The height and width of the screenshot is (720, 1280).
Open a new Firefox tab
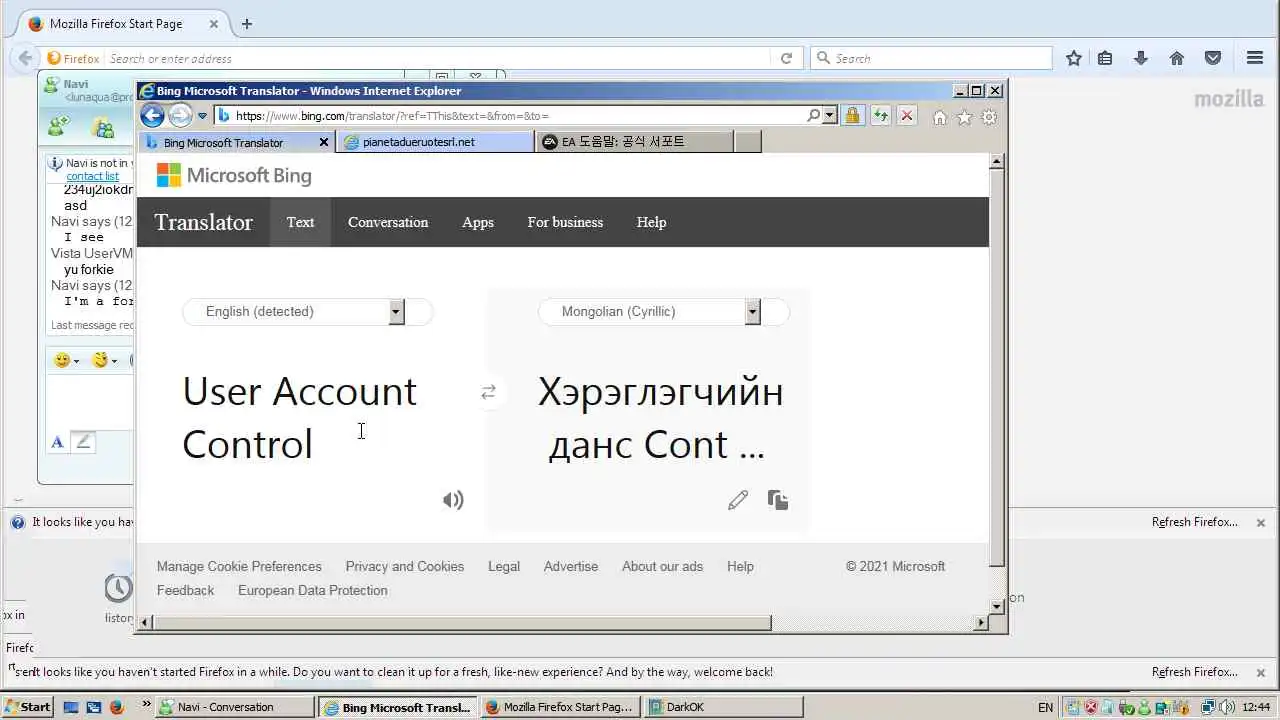click(x=247, y=24)
